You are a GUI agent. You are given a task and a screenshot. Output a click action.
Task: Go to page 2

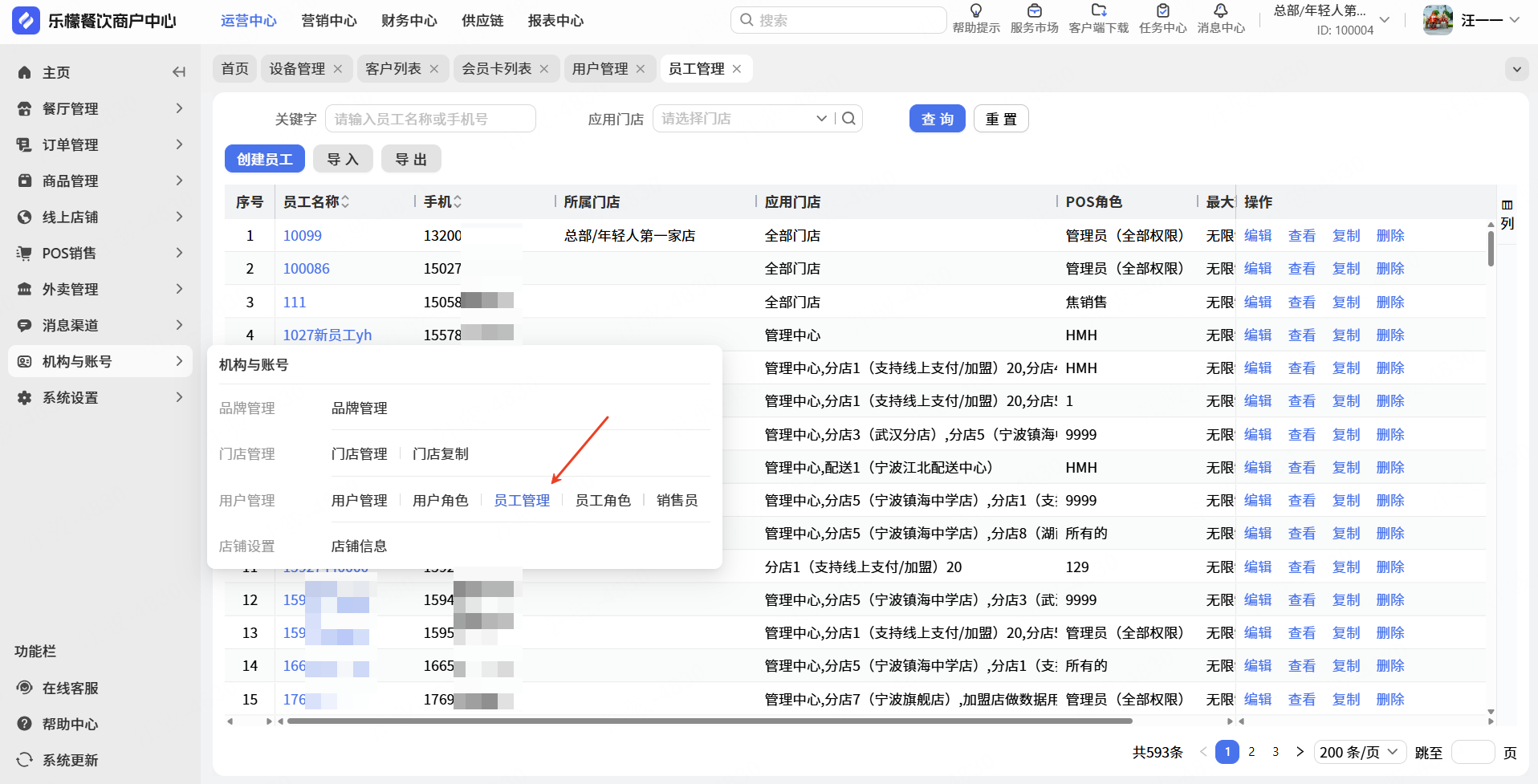[1251, 752]
